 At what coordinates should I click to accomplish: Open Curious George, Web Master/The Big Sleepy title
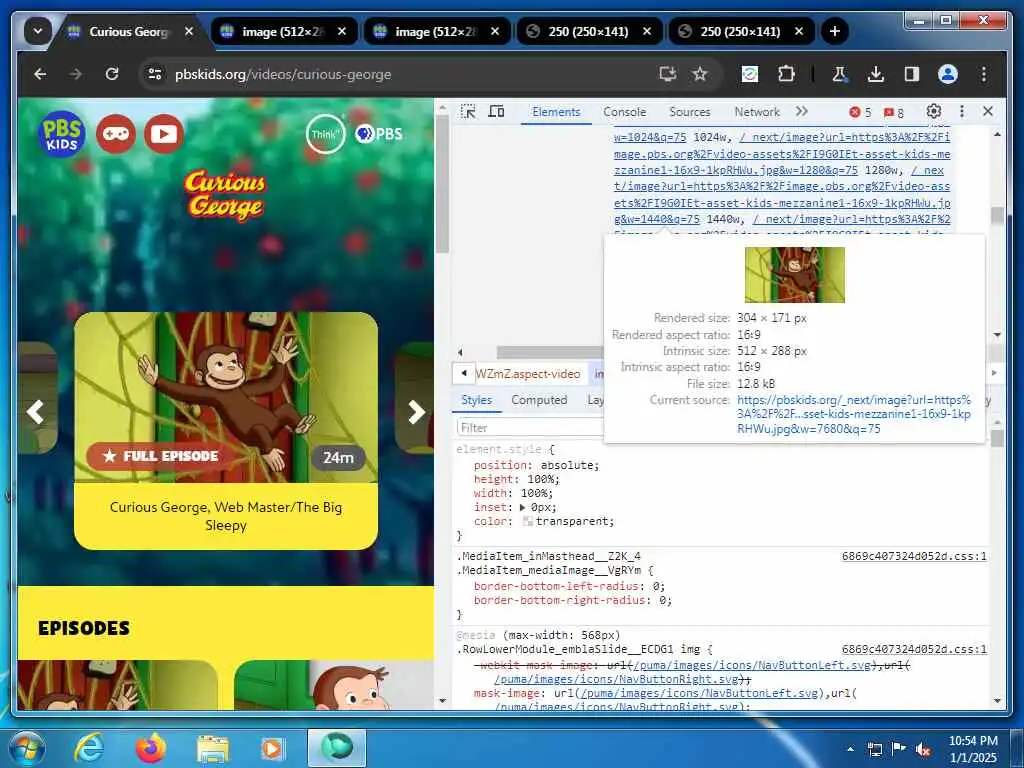click(226, 516)
